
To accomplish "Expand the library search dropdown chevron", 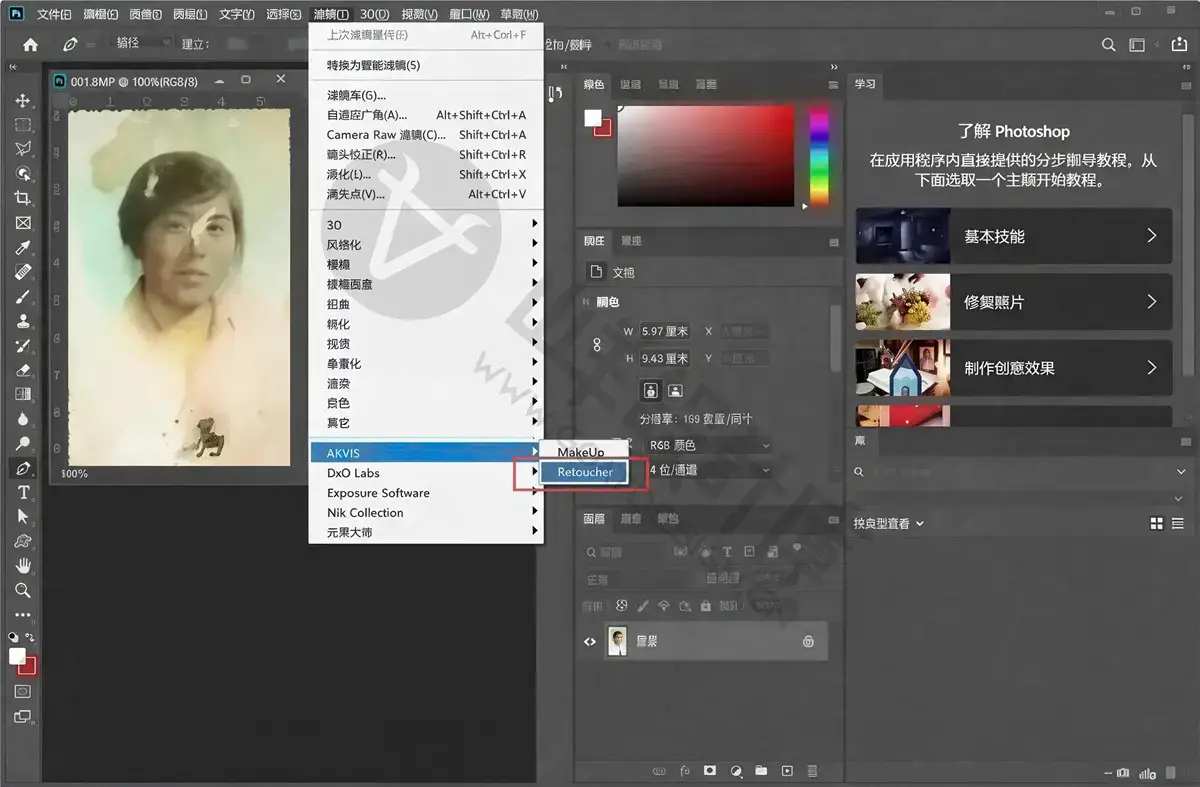I will coord(1181,472).
